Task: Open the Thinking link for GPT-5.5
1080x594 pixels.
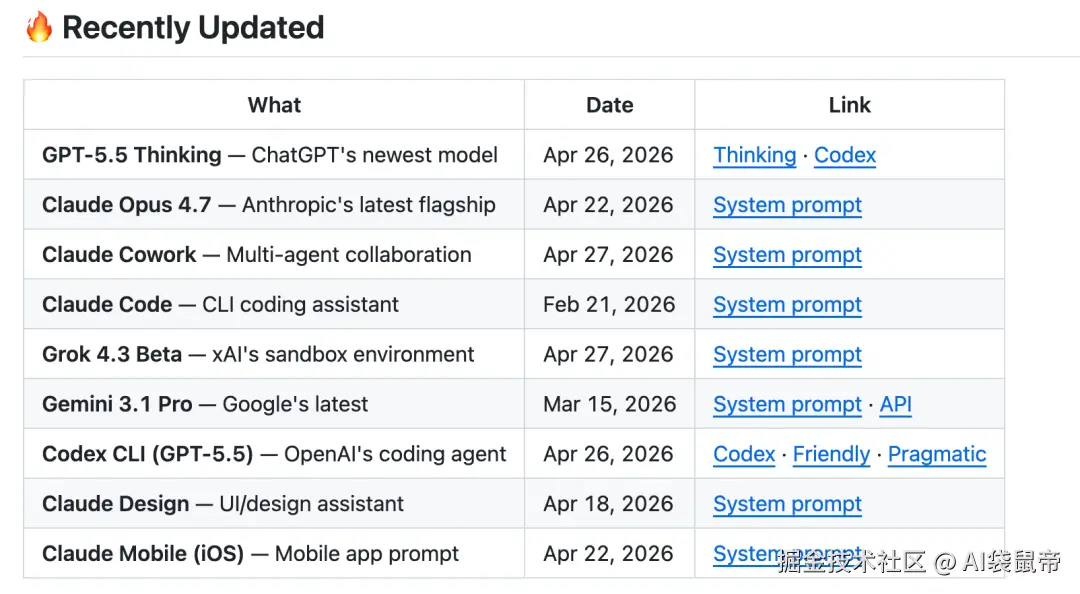Action: (754, 155)
